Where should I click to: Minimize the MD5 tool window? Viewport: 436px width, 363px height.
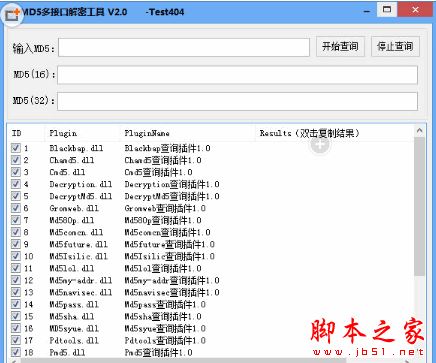(367, 12)
